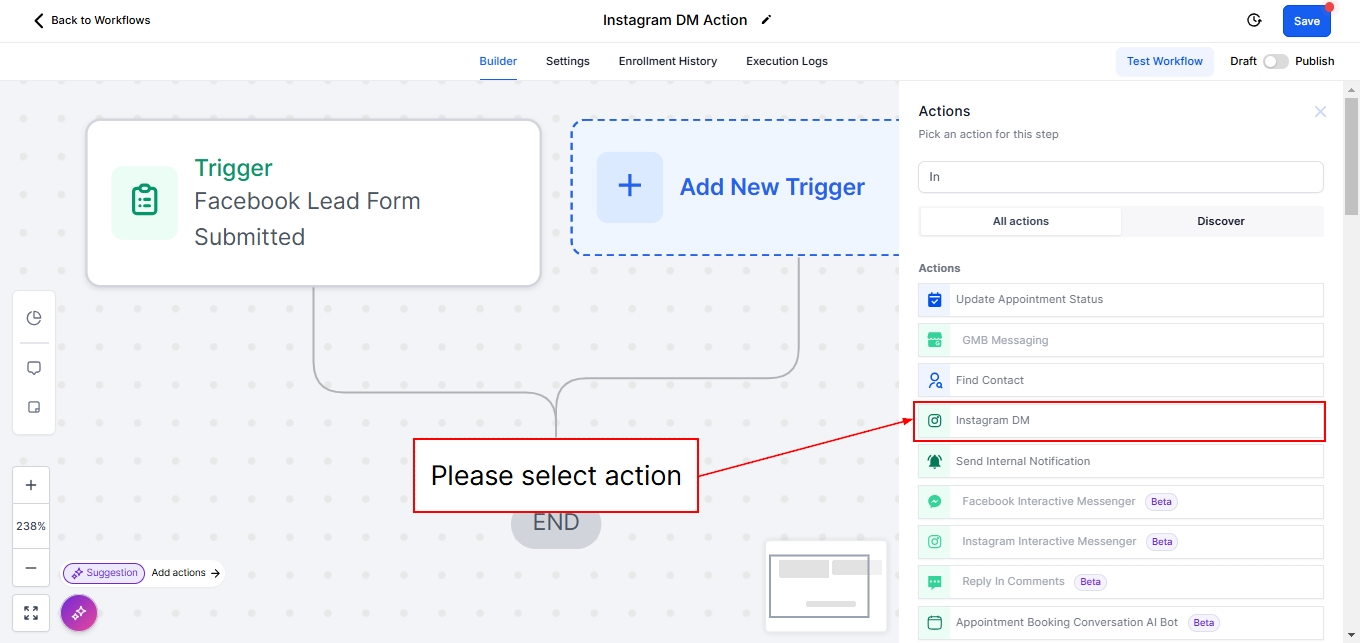The image size is (1360, 643).
Task: Click the Save button
Action: [x=1306, y=21]
